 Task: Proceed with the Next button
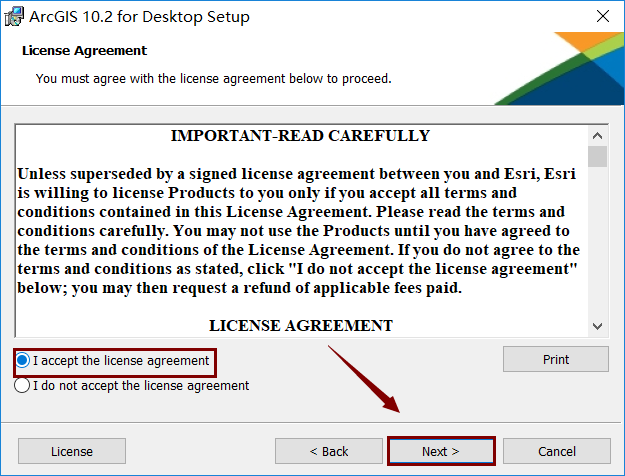point(441,451)
